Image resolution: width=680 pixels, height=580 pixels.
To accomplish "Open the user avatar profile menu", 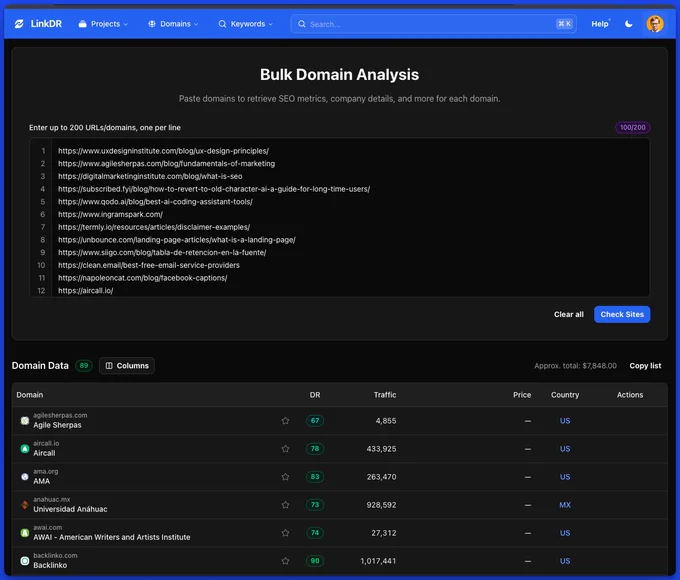I will tap(654, 24).
